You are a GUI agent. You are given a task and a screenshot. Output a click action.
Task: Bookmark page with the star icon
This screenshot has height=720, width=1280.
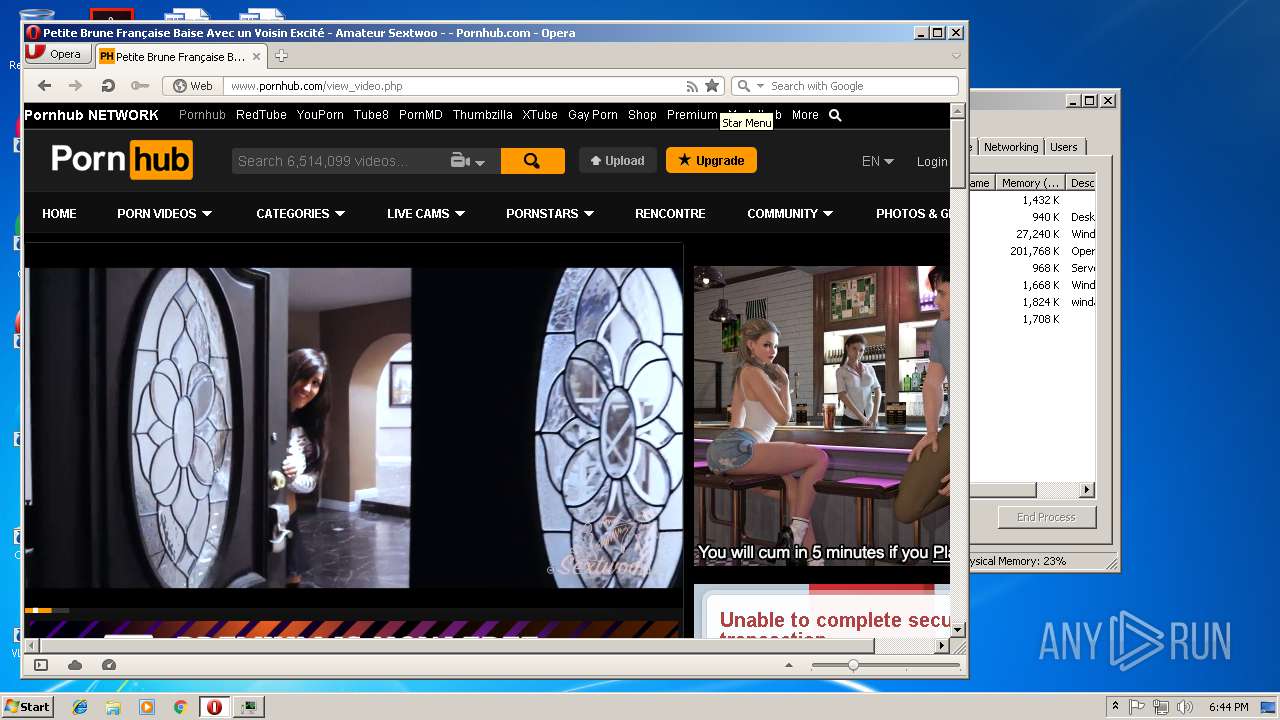[x=712, y=86]
